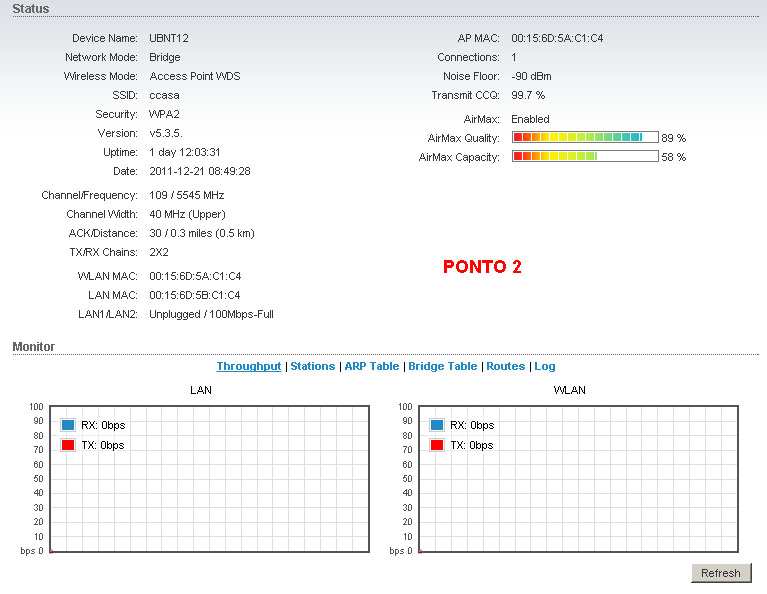Image resolution: width=767 pixels, height=594 pixels.
Task: Click the LAN1/LAN2: field label
Action: (108, 315)
